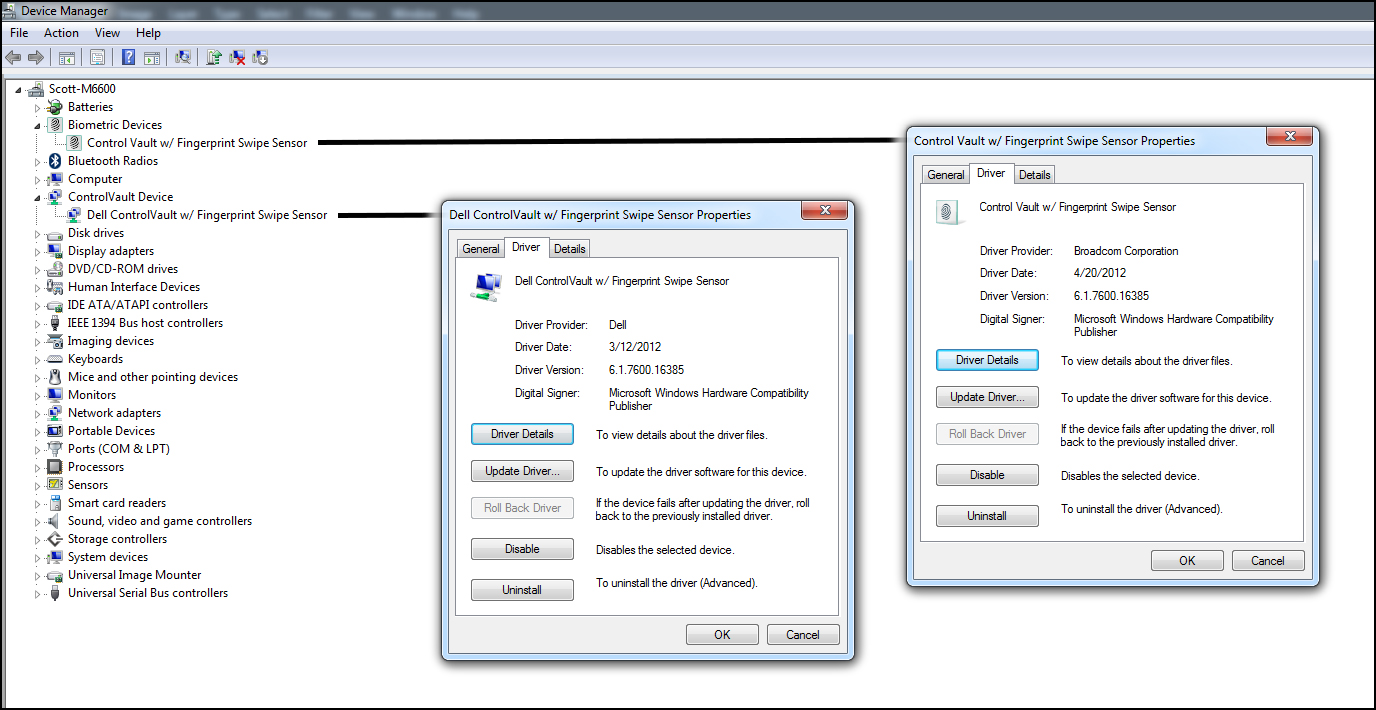Select the Sound, video and game controllers icon
Viewport: 1376px width, 710px height.
click(56, 521)
